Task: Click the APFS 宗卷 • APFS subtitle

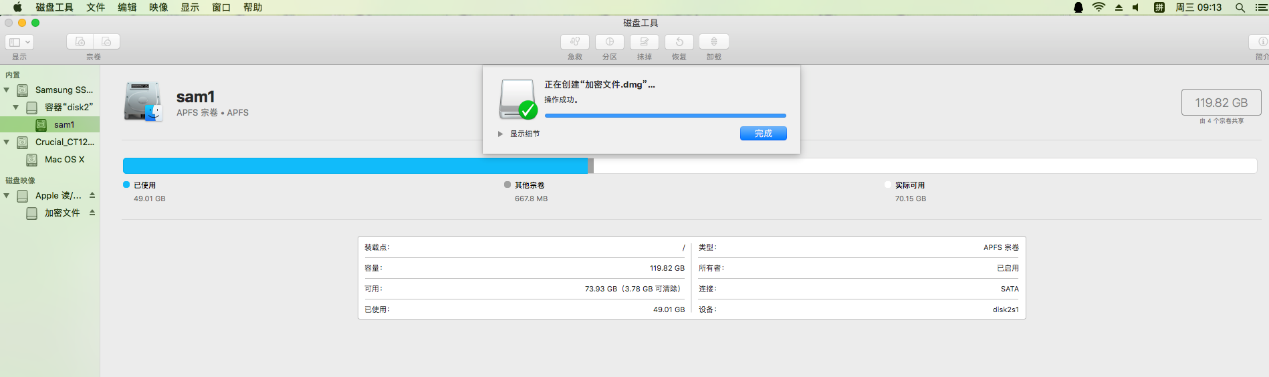Action: (212, 113)
